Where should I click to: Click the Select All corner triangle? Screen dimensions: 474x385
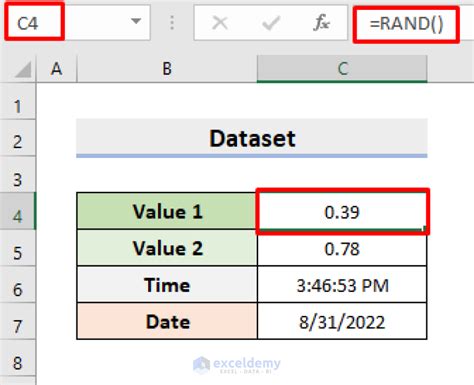[x=23, y=69]
